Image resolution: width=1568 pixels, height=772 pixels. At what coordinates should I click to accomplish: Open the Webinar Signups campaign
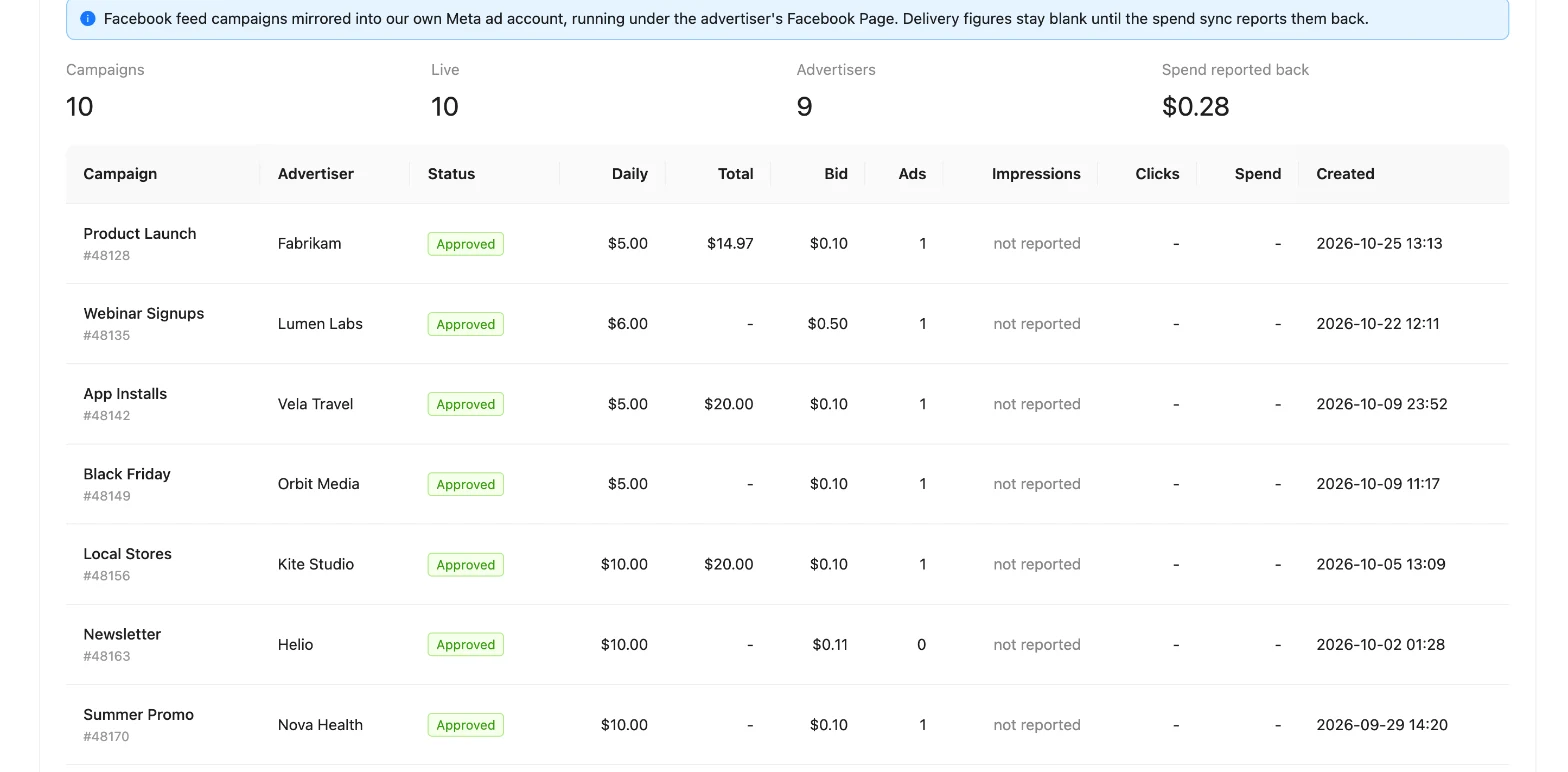coord(144,314)
